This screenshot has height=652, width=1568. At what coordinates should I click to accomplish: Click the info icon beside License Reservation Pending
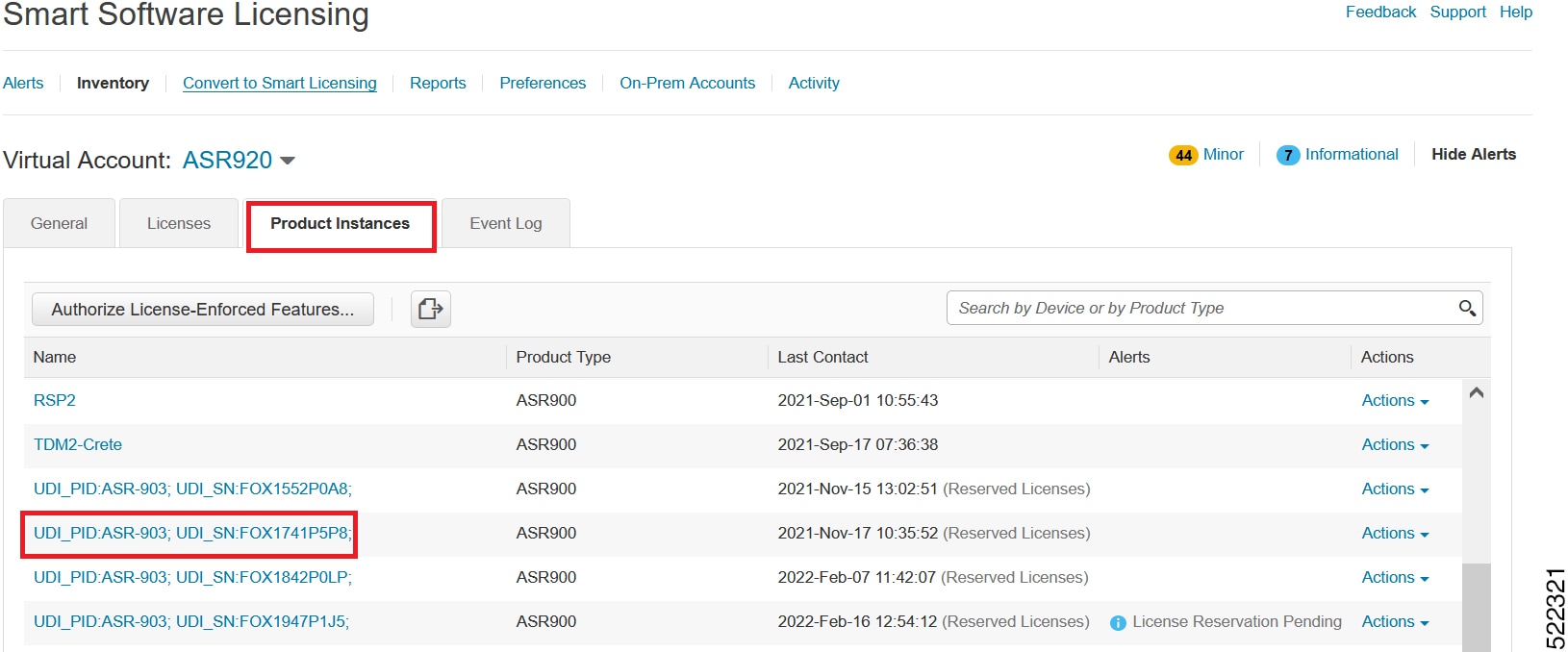1118,623
